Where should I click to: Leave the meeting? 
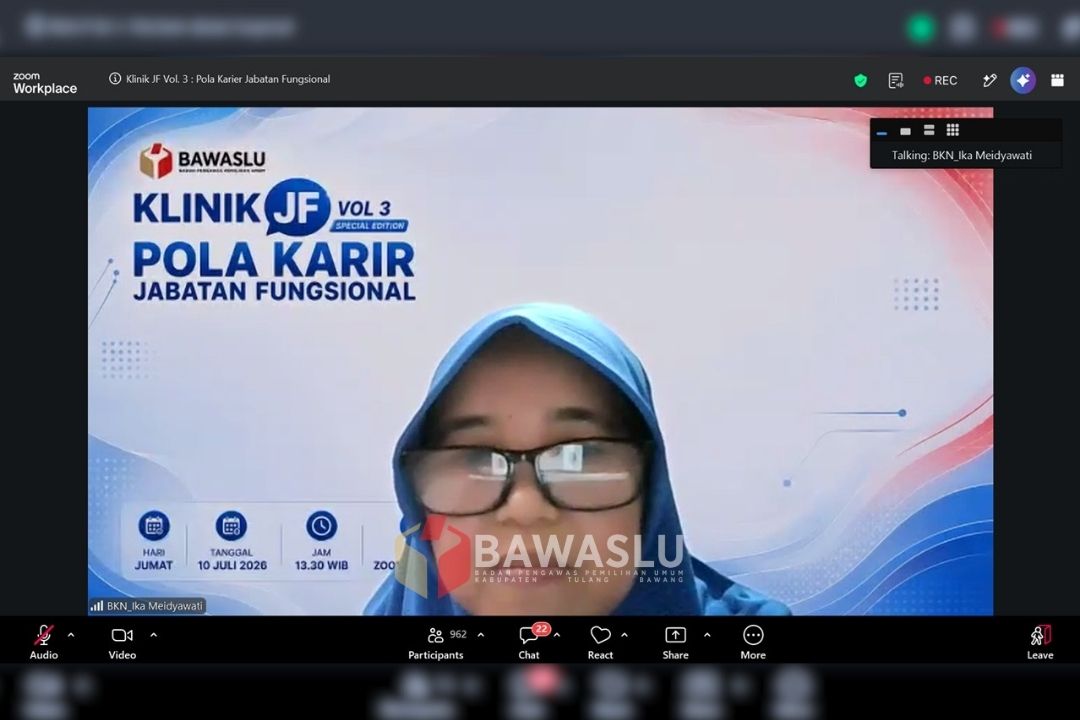pyautogui.click(x=1040, y=643)
